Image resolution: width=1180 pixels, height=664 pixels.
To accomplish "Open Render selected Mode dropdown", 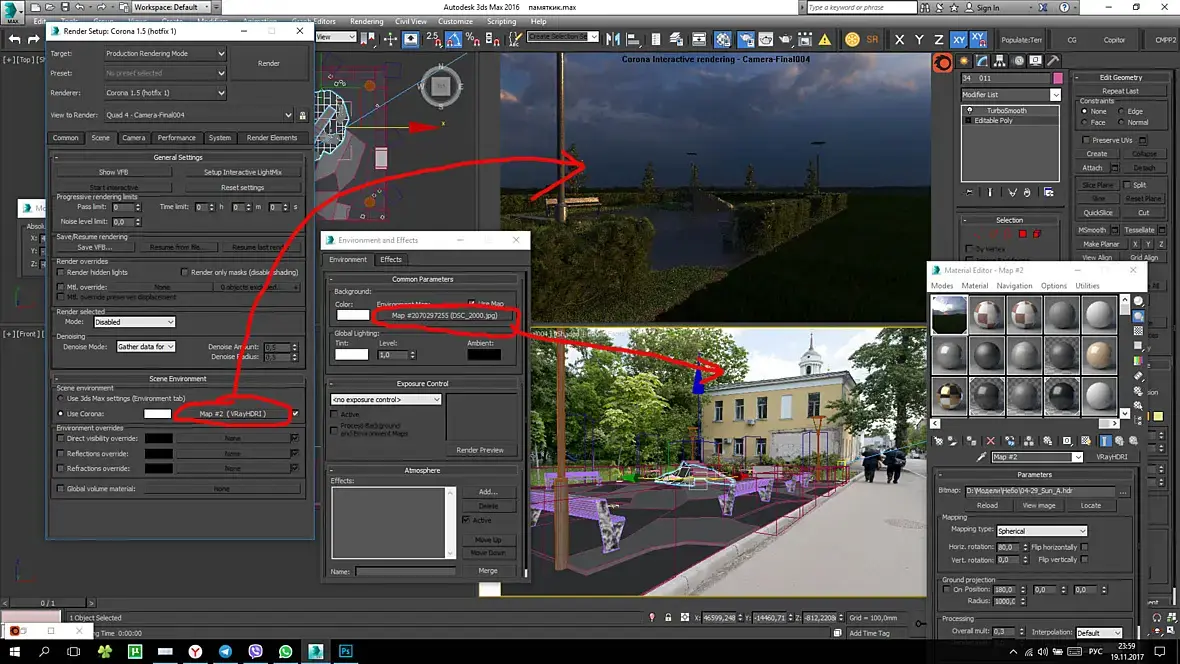I will coord(134,321).
